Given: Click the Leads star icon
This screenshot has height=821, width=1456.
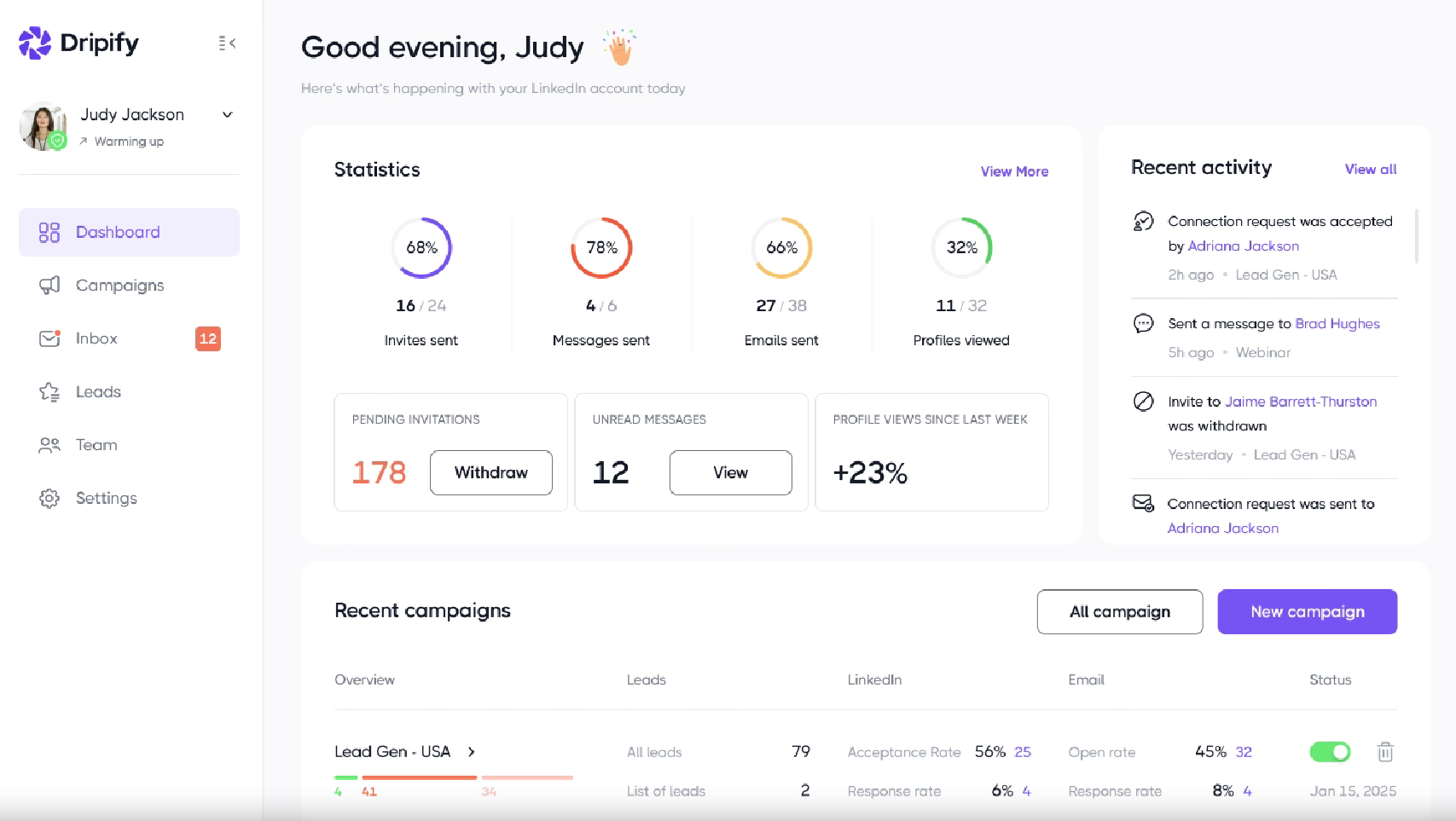Looking at the screenshot, I should pyautogui.click(x=49, y=392).
